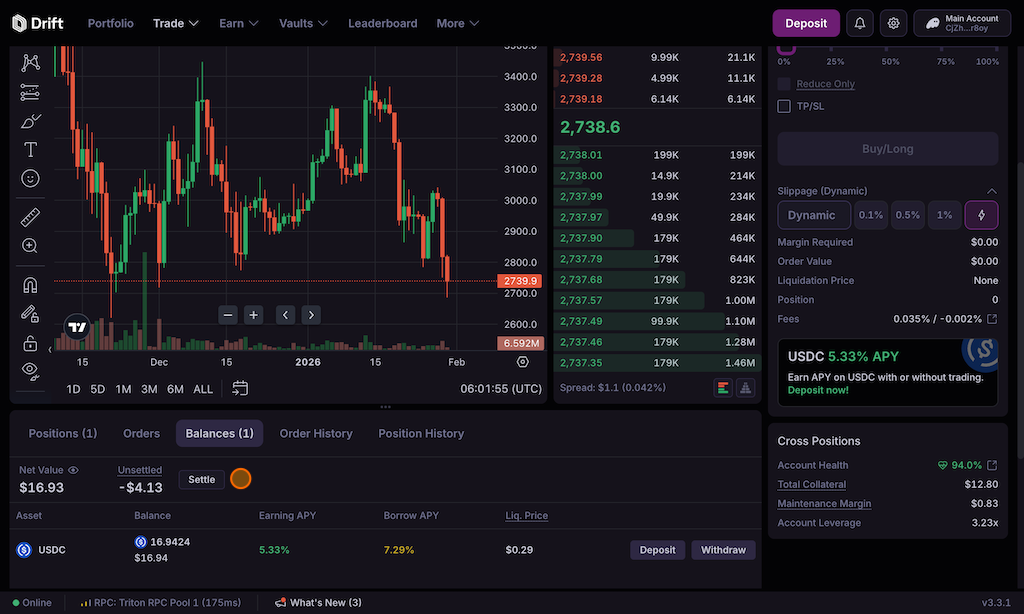1024x614 pixels.
Task: Enable the TP/SL checkbox
Action: [785, 106]
